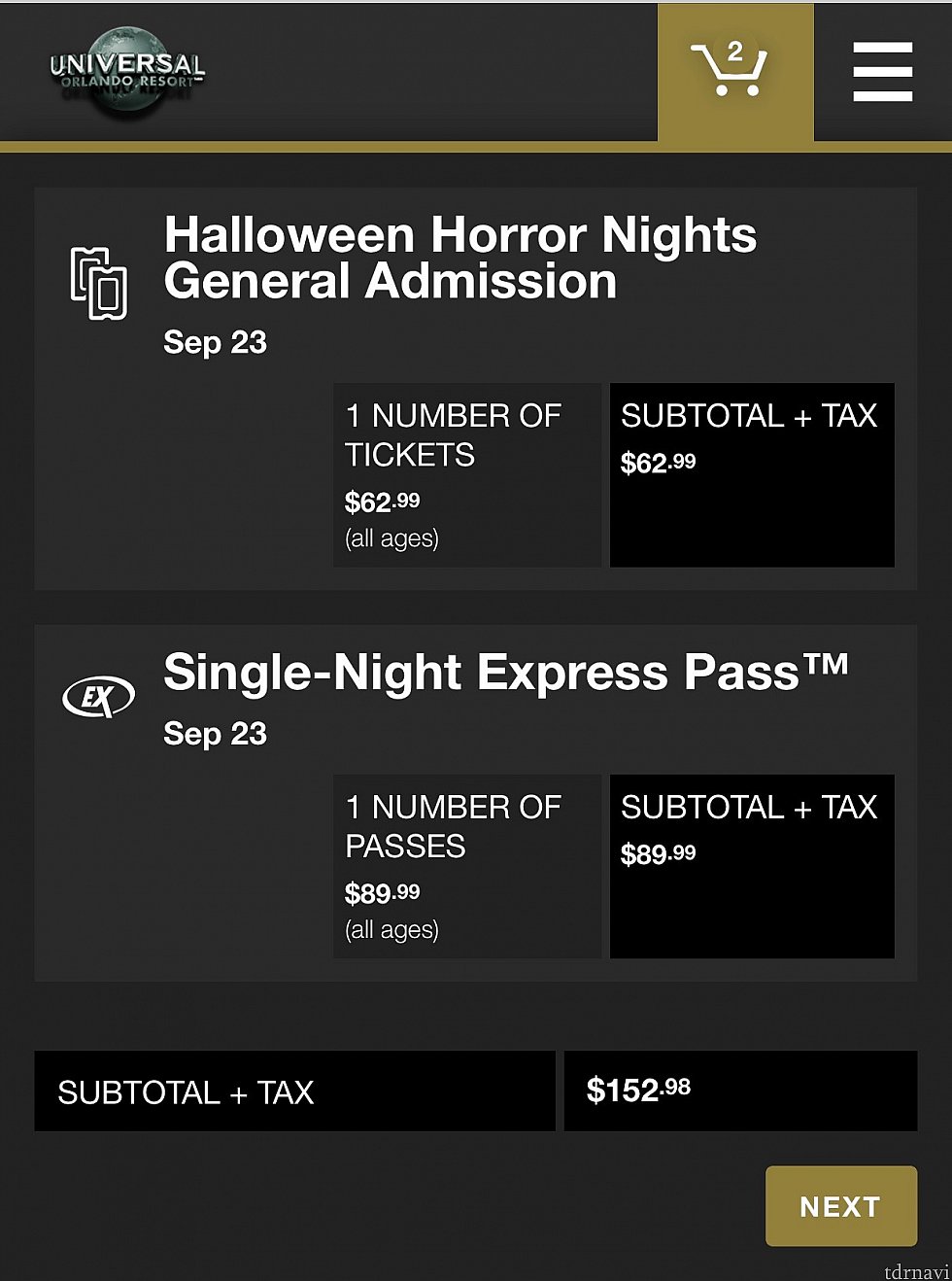Screen dimensions: 952x1281
Task: Click the Universal Orlando Resort logo
Action: click(x=127, y=71)
